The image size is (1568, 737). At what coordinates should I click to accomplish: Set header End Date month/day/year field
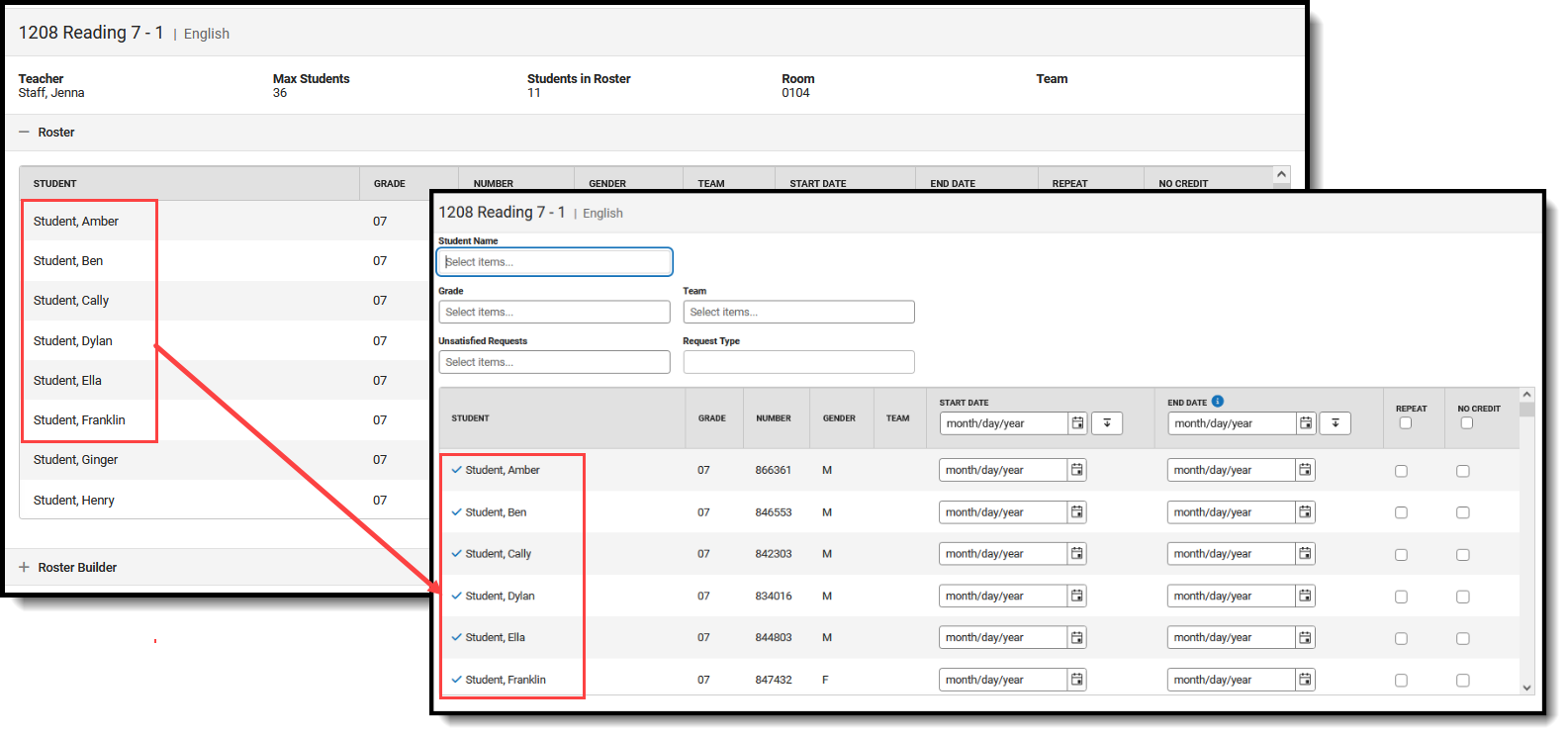click(1233, 423)
